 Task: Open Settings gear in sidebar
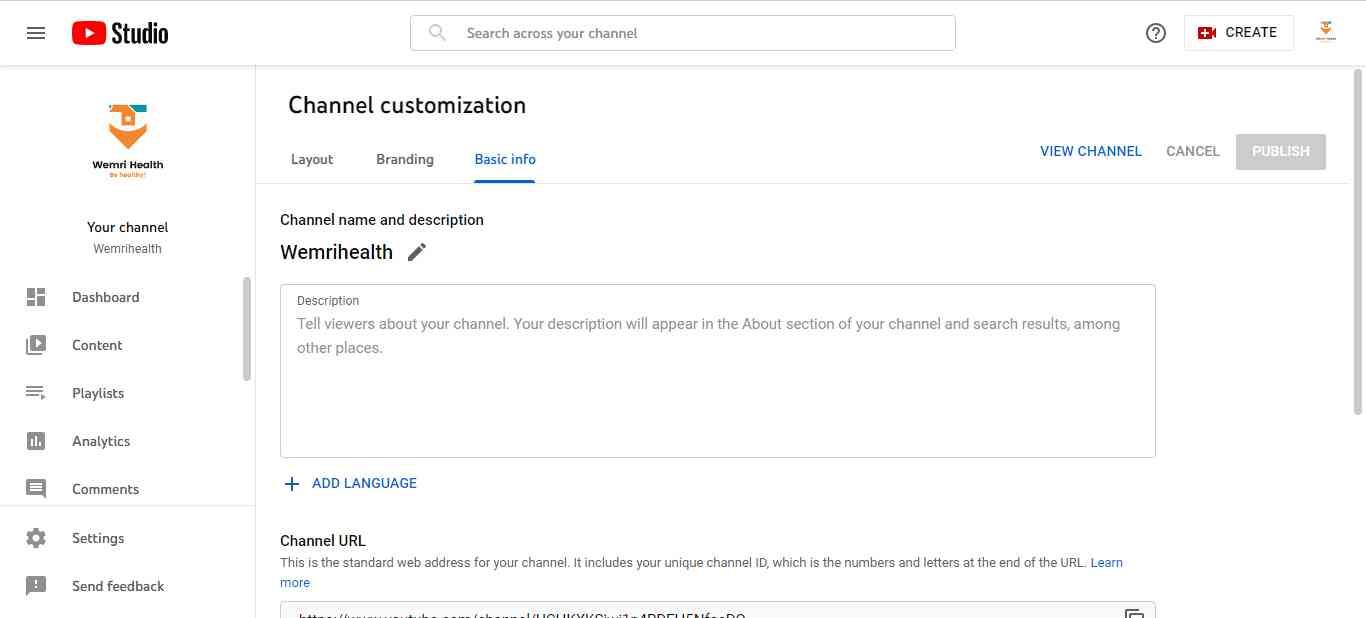coord(97,538)
